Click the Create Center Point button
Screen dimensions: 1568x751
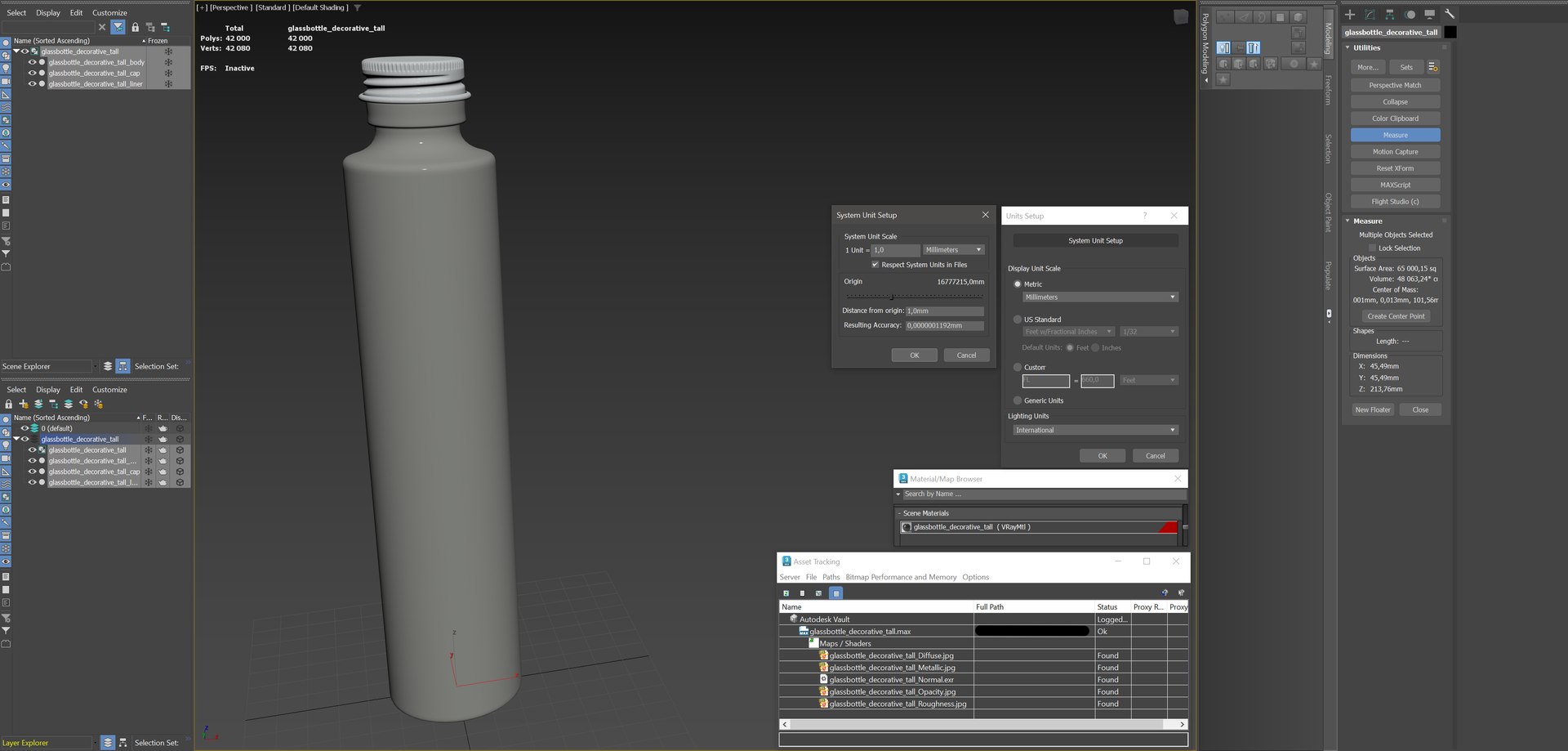tap(1396, 316)
